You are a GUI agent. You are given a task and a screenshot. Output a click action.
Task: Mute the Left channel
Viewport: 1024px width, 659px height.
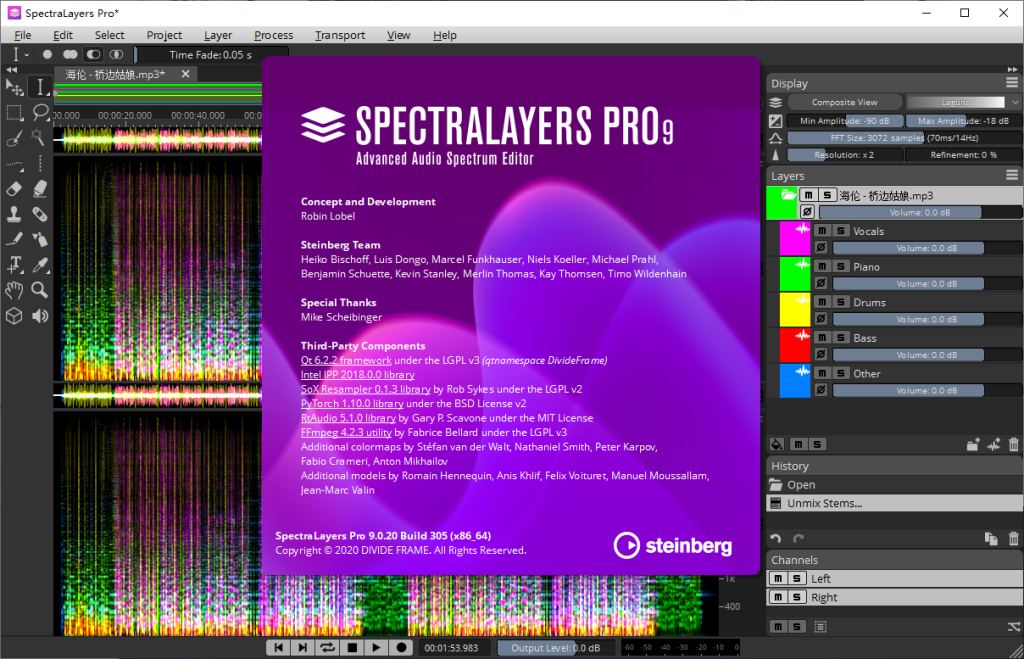click(778, 579)
